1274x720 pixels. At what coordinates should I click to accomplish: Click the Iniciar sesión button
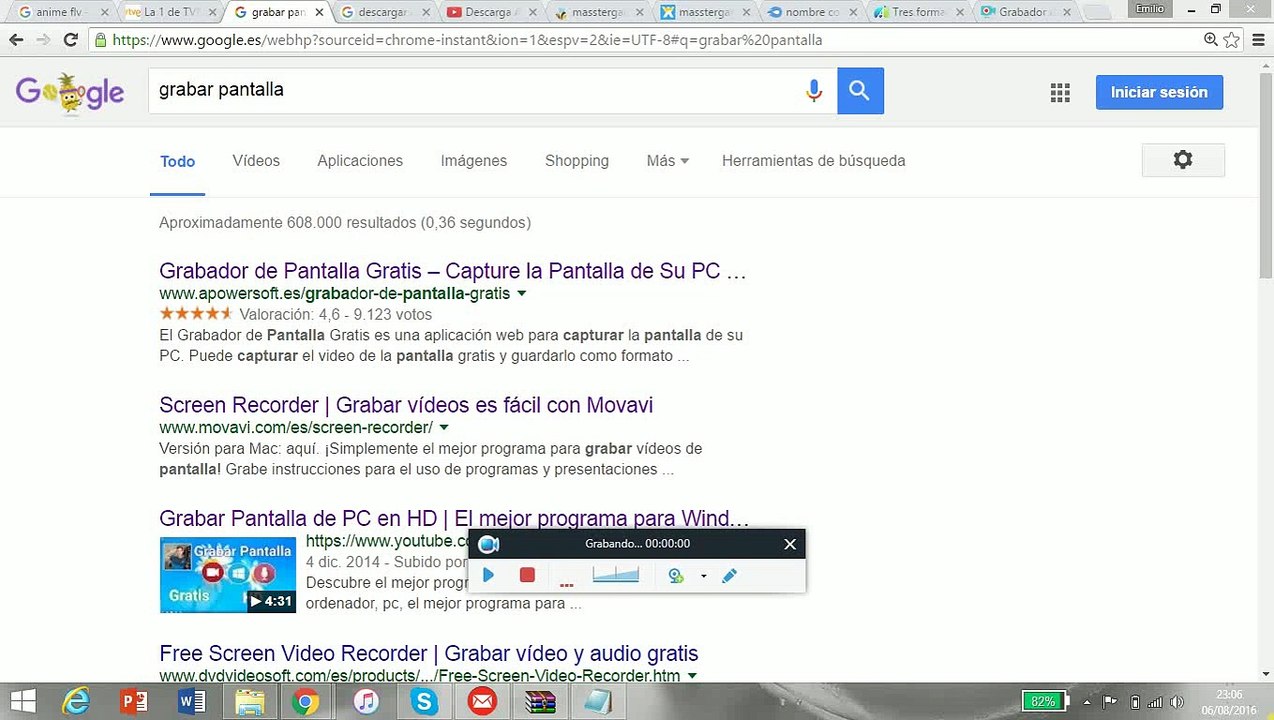[x=1159, y=92]
